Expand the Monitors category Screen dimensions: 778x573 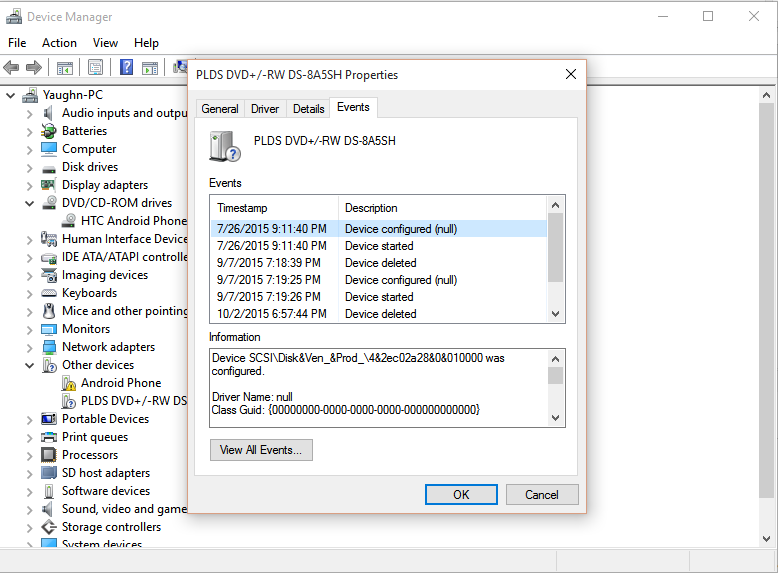(29, 329)
